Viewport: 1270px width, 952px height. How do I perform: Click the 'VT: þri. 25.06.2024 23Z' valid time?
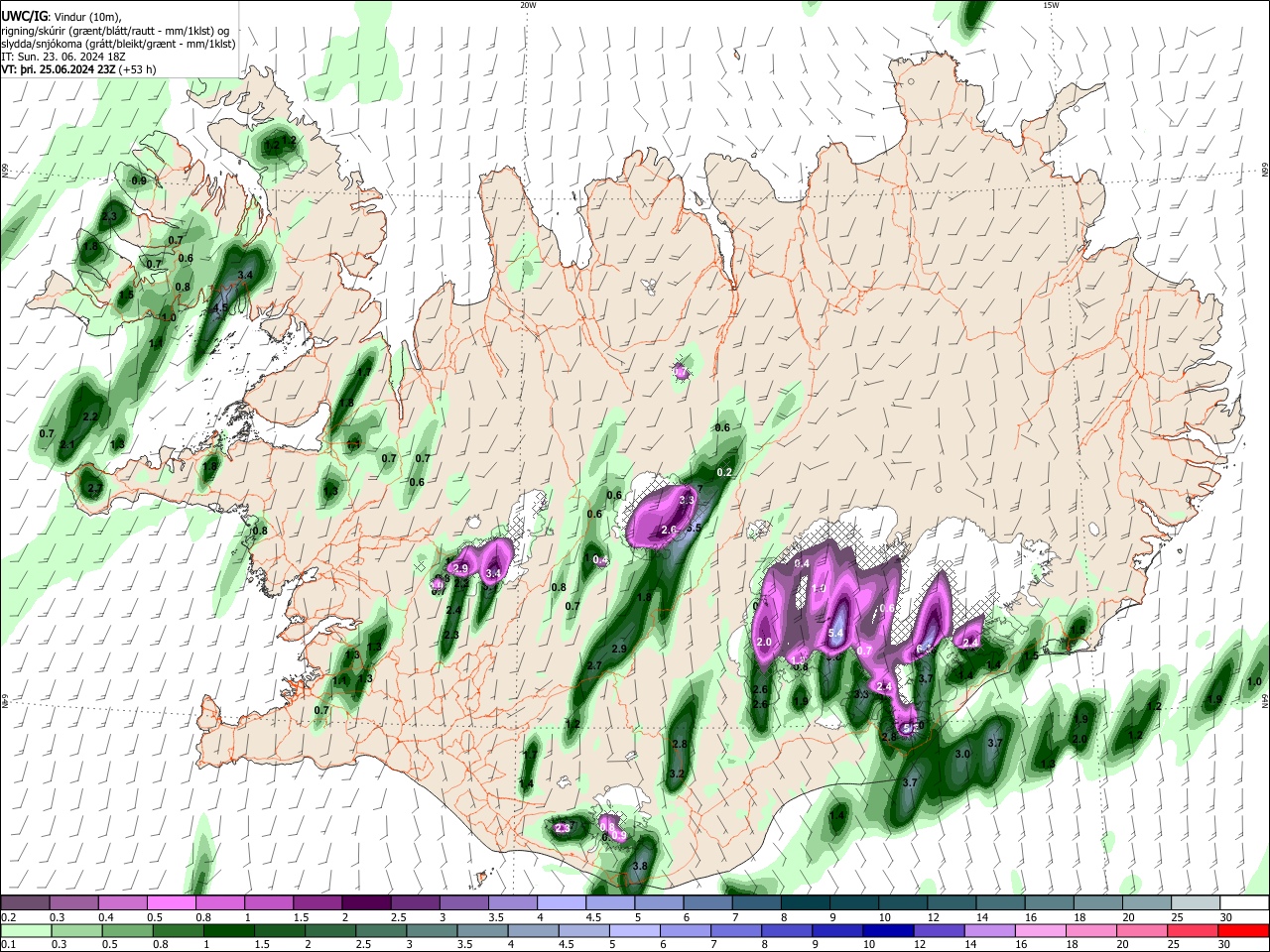[59, 69]
